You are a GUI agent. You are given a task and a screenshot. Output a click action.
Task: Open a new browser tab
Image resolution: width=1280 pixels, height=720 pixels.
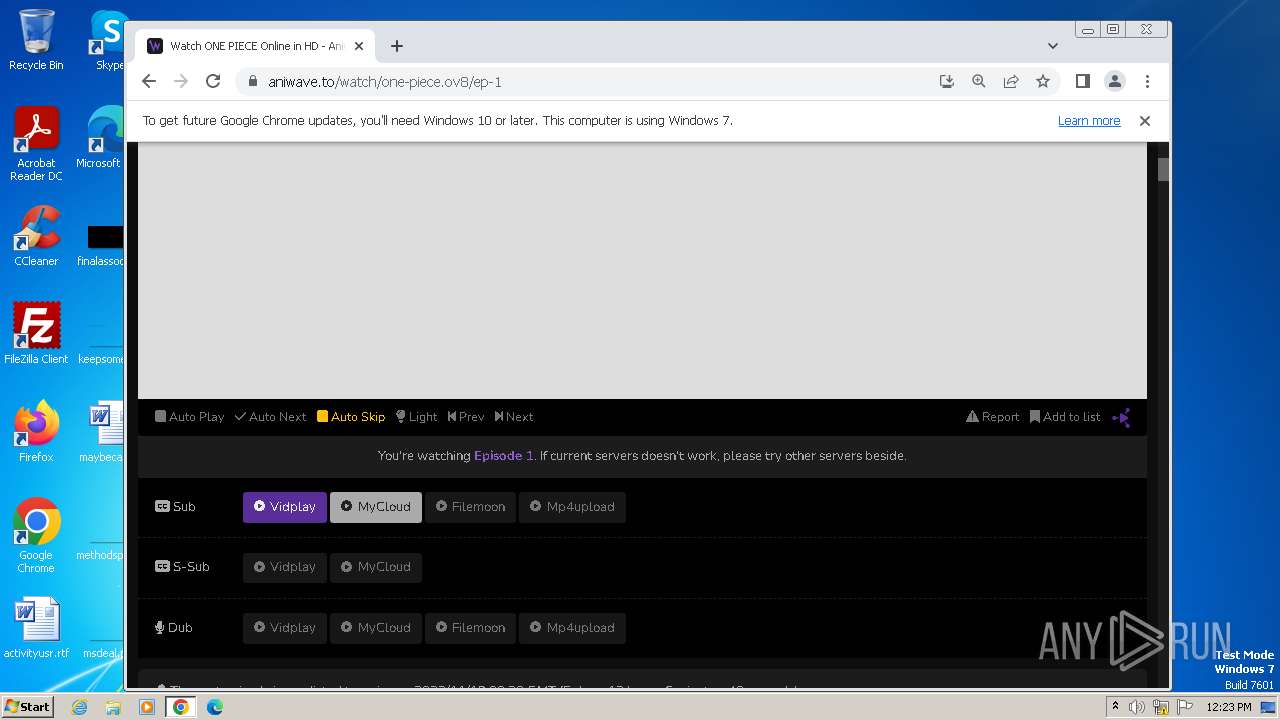tap(397, 46)
